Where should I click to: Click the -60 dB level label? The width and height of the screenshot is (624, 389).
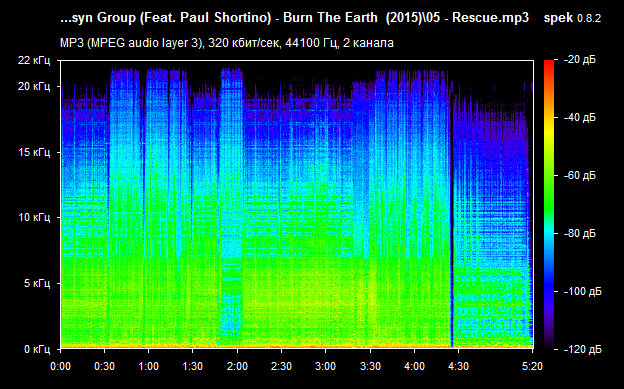click(x=580, y=176)
